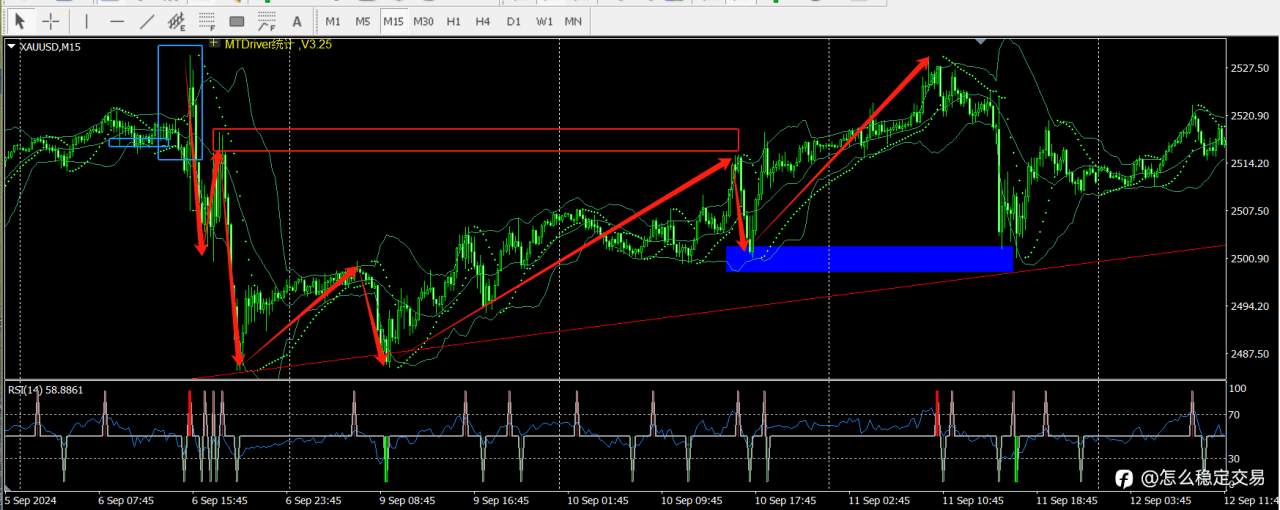Select the Fibonacci expansion tool
The image size is (1280, 510).
pyautogui.click(x=266, y=20)
